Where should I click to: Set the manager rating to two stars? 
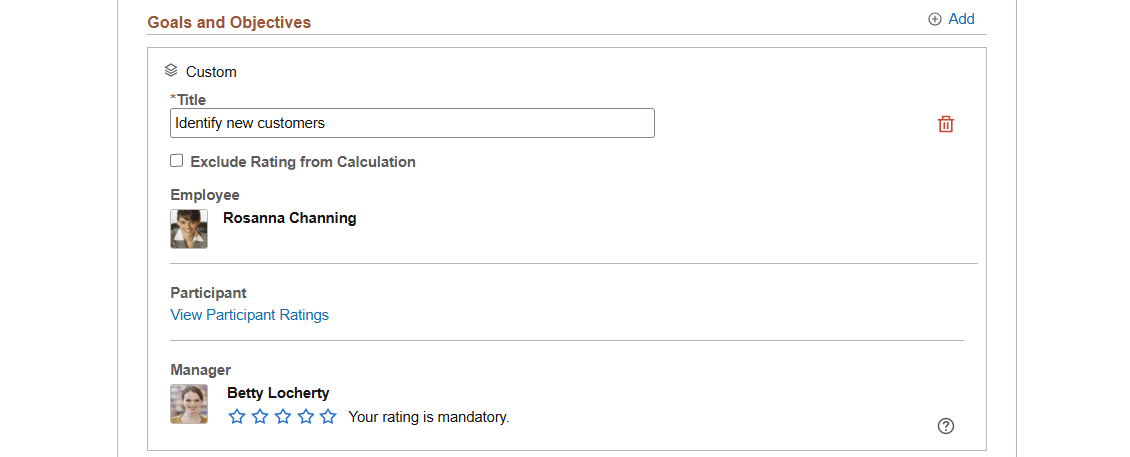click(259, 417)
